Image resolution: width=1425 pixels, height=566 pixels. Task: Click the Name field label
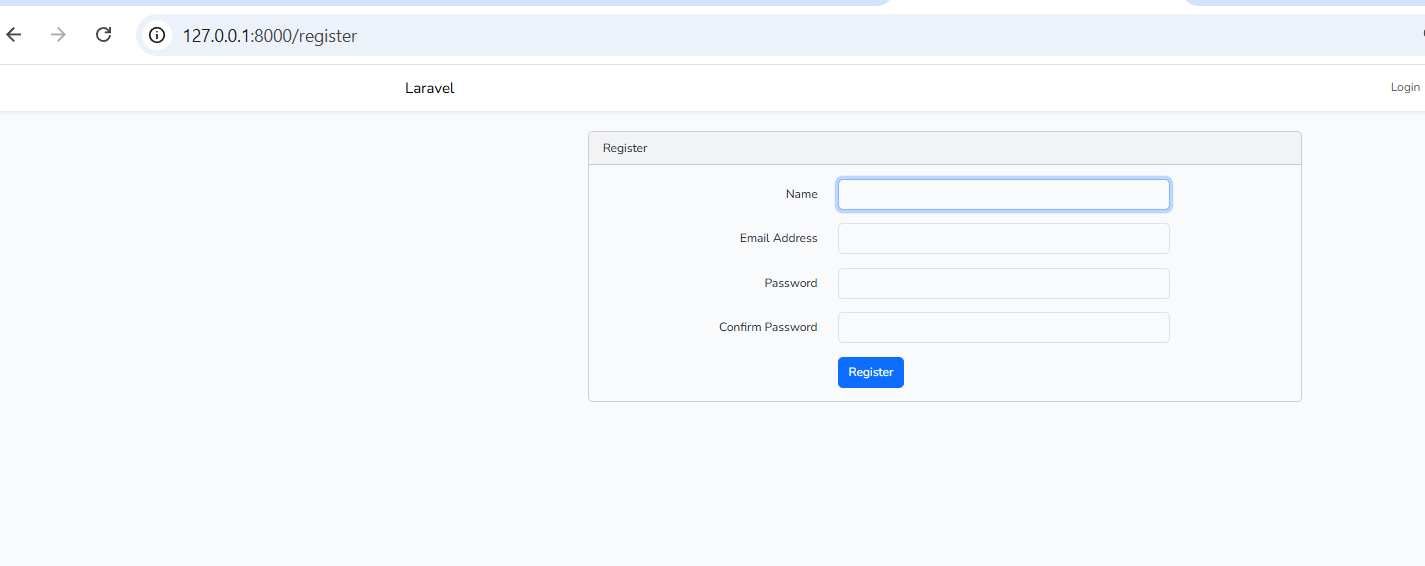click(x=802, y=194)
